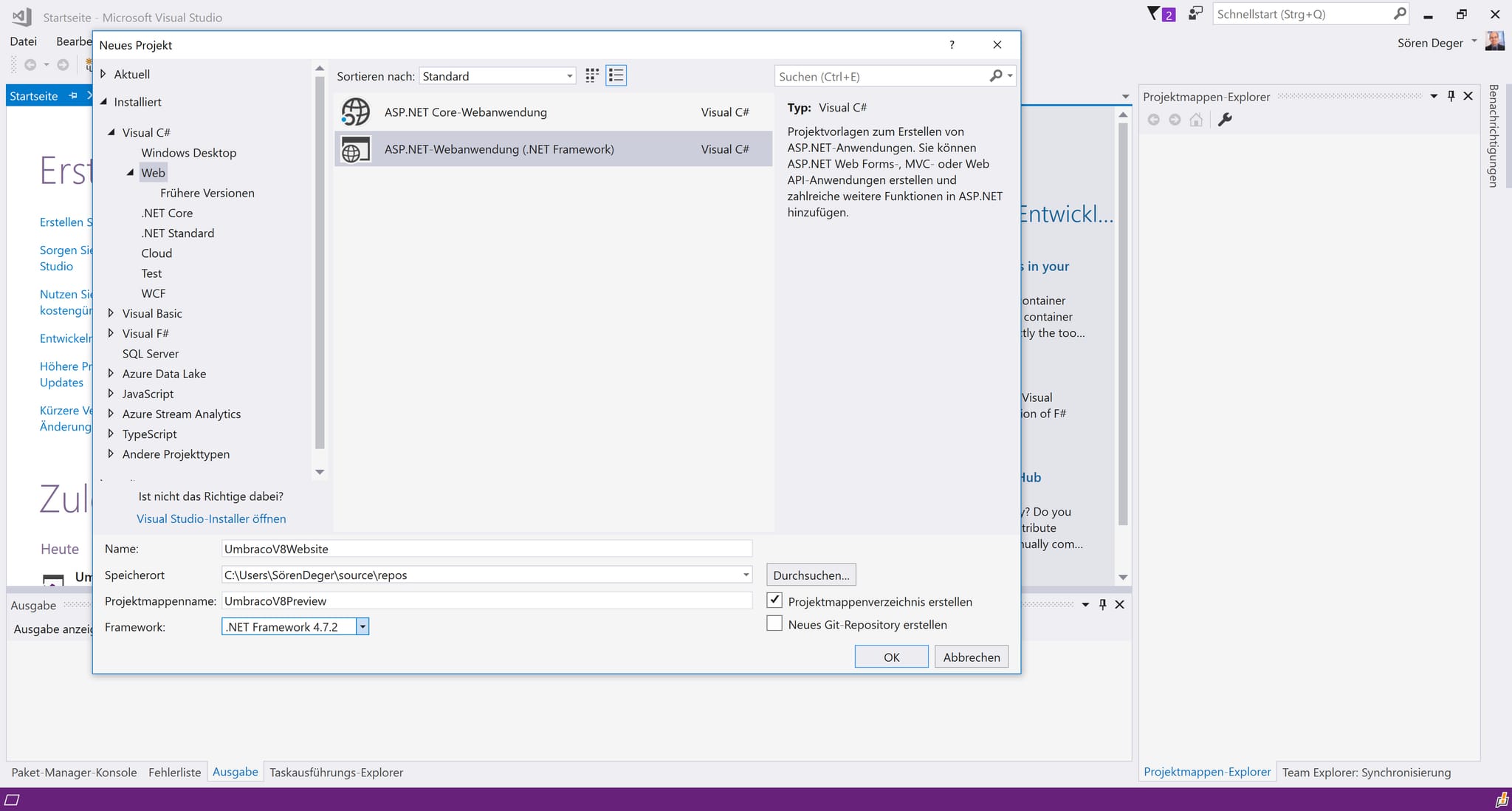Click Projektmappenname input field
The width and height of the screenshot is (1512, 811).
pos(487,601)
